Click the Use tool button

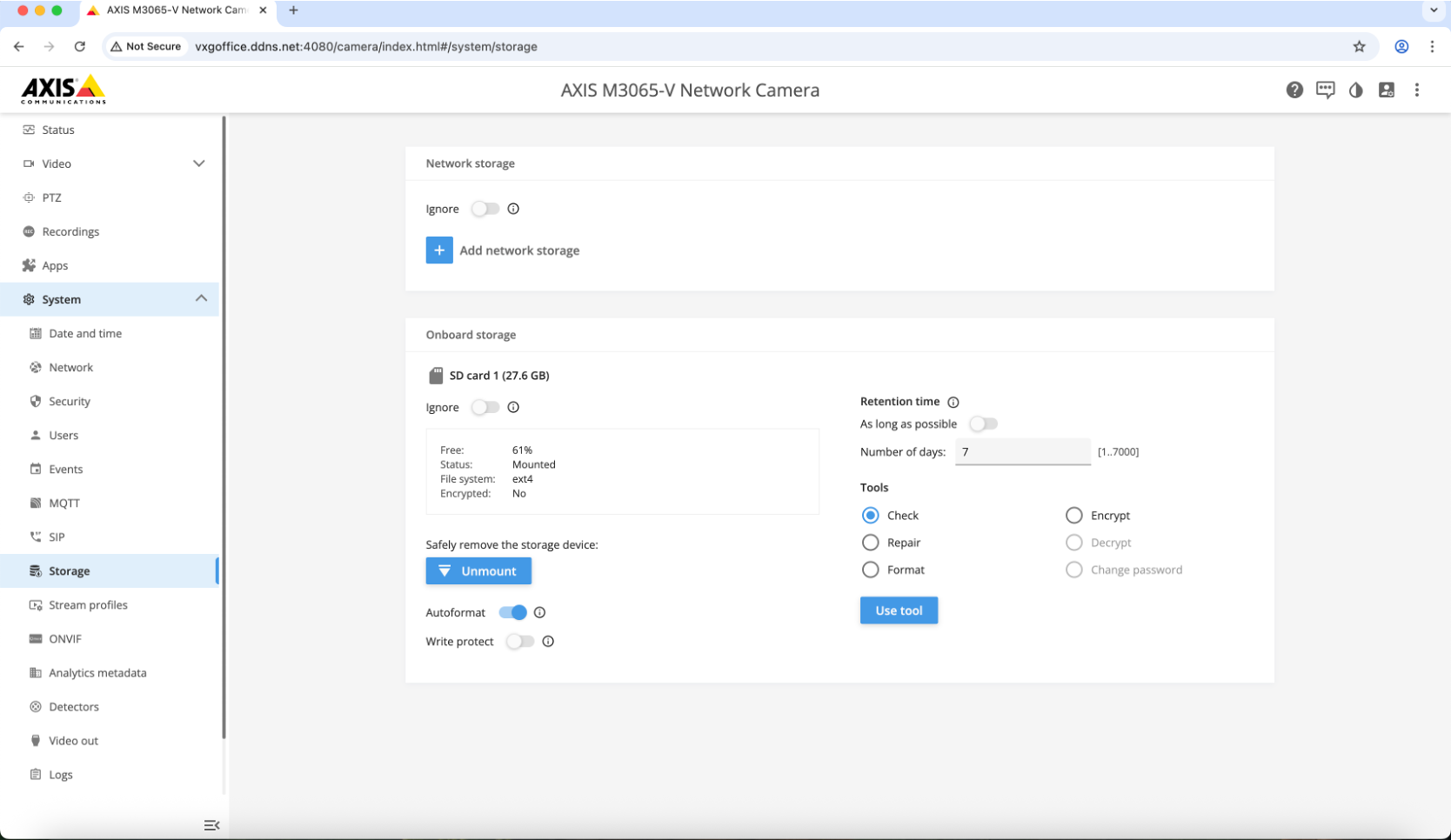click(x=899, y=610)
